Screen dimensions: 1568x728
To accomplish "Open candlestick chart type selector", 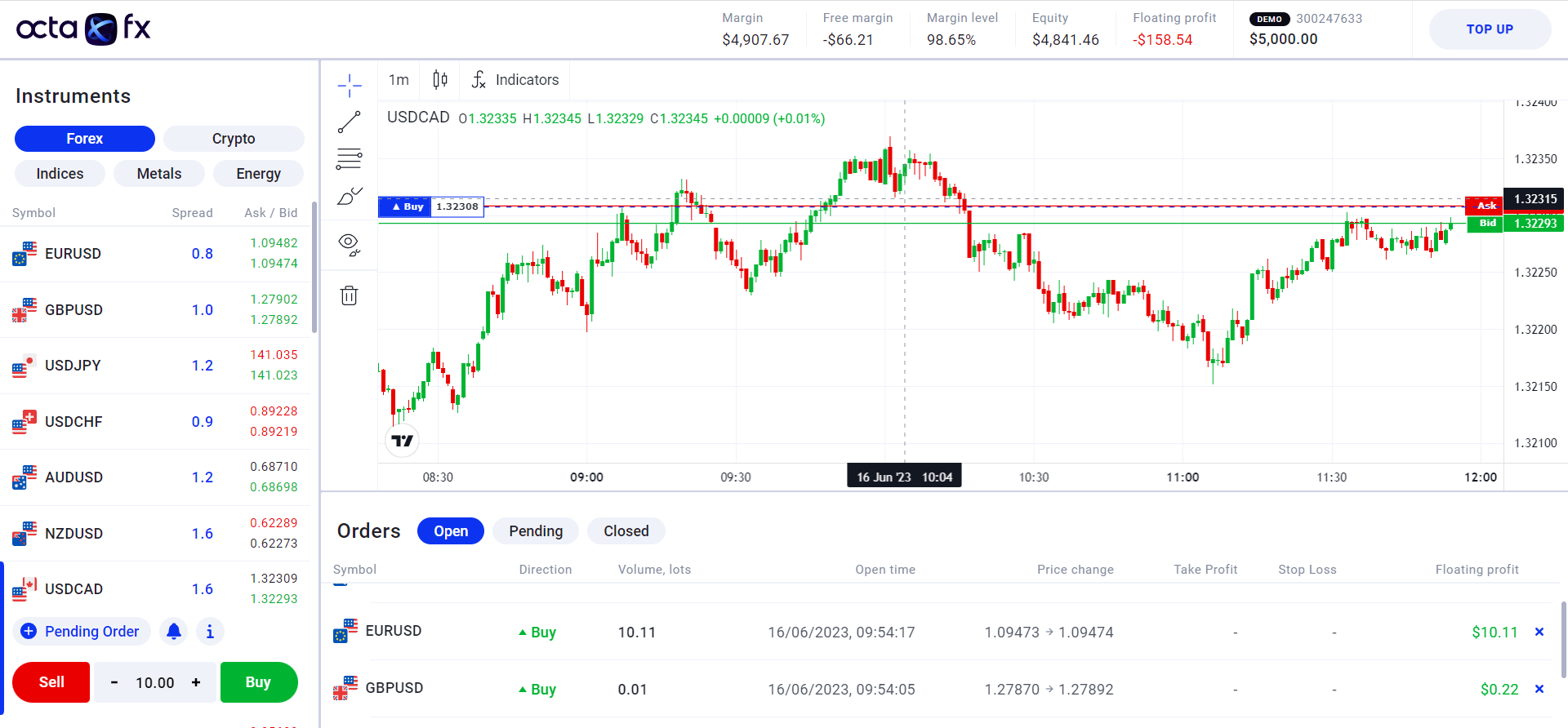I will pos(440,79).
